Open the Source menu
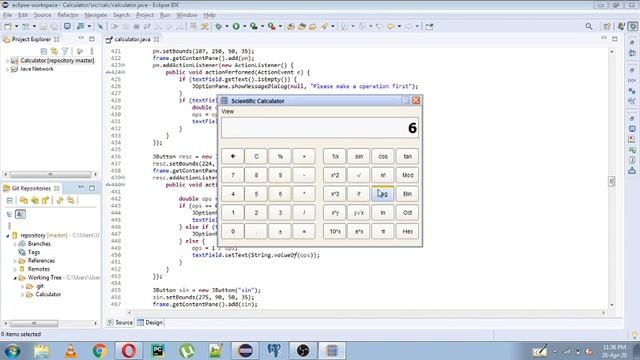Image resolution: width=640 pixels, height=360 pixels. click(x=42, y=15)
